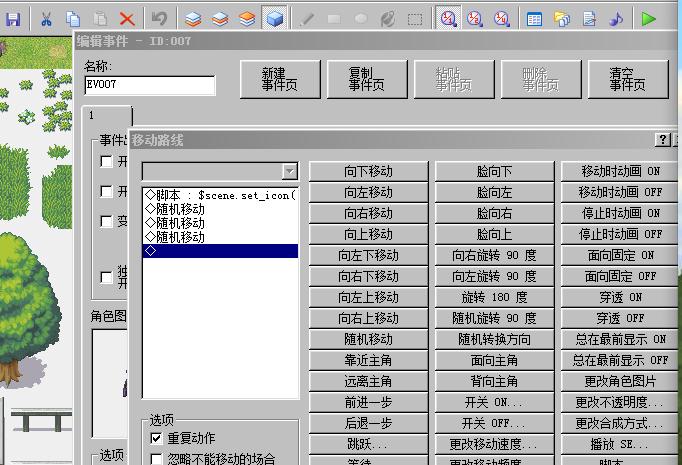682x465 pixels.
Task: Open the move route target dropdown
Action: point(289,171)
